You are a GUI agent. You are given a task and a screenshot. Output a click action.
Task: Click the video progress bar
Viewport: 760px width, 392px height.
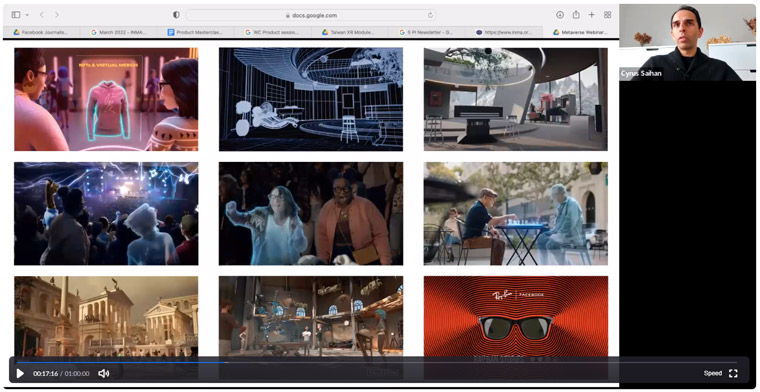click(x=378, y=362)
